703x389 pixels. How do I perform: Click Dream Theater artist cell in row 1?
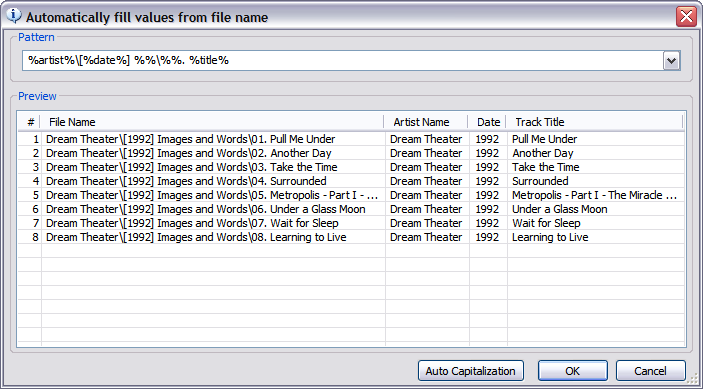click(426, 139)
